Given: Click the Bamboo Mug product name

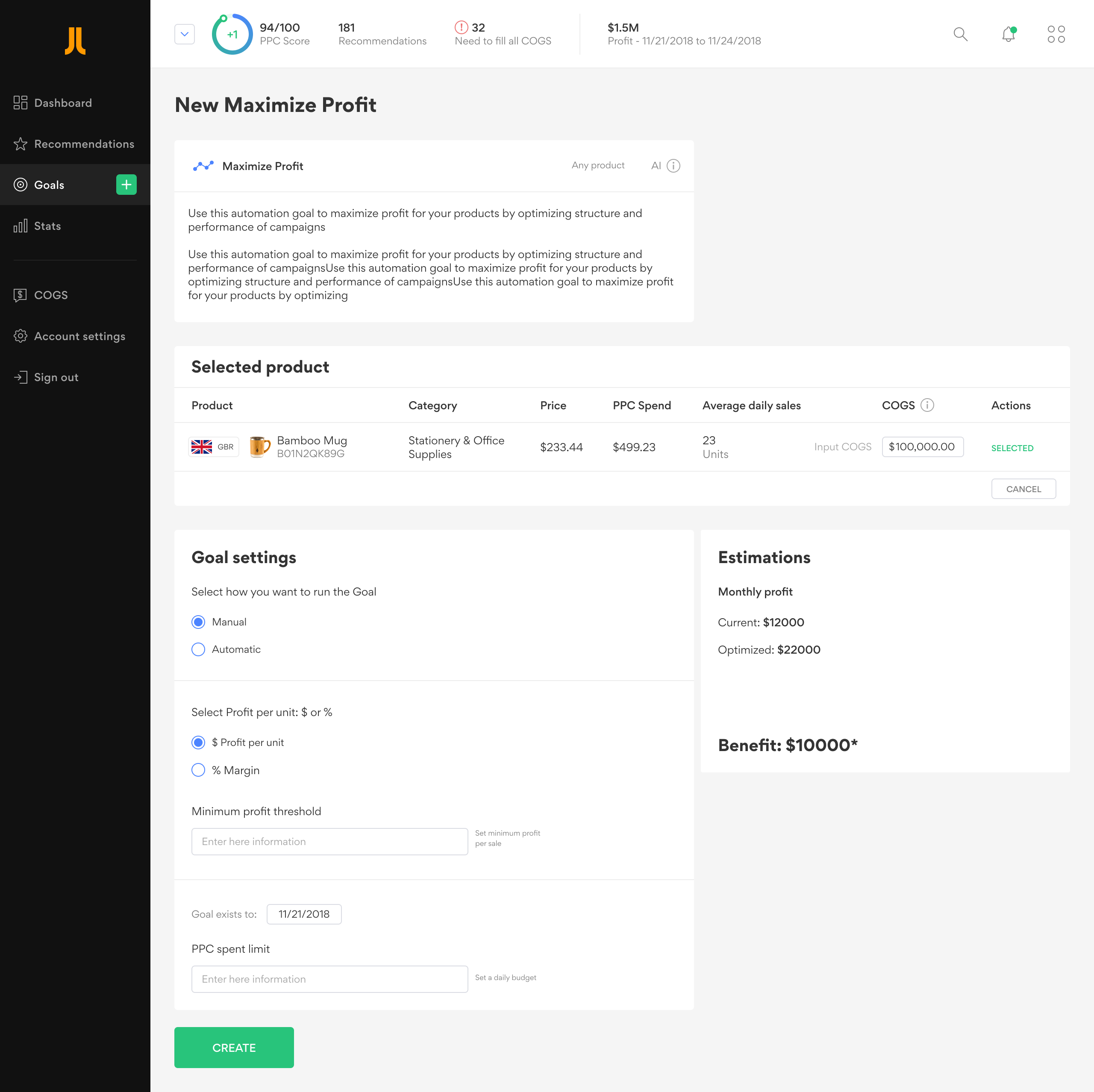Looking at the screenshot, I should [x=312, y=440].
